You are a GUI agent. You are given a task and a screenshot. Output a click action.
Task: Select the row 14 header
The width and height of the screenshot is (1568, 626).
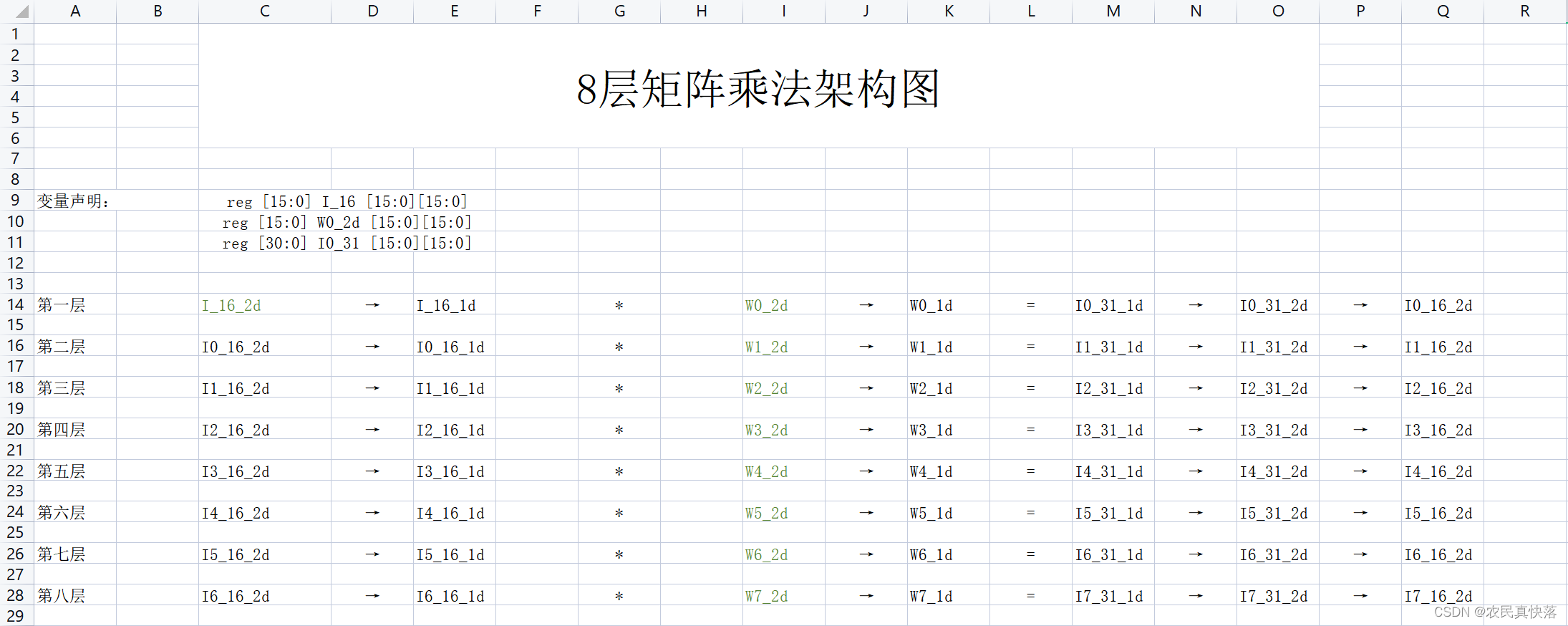pos(16,304)
